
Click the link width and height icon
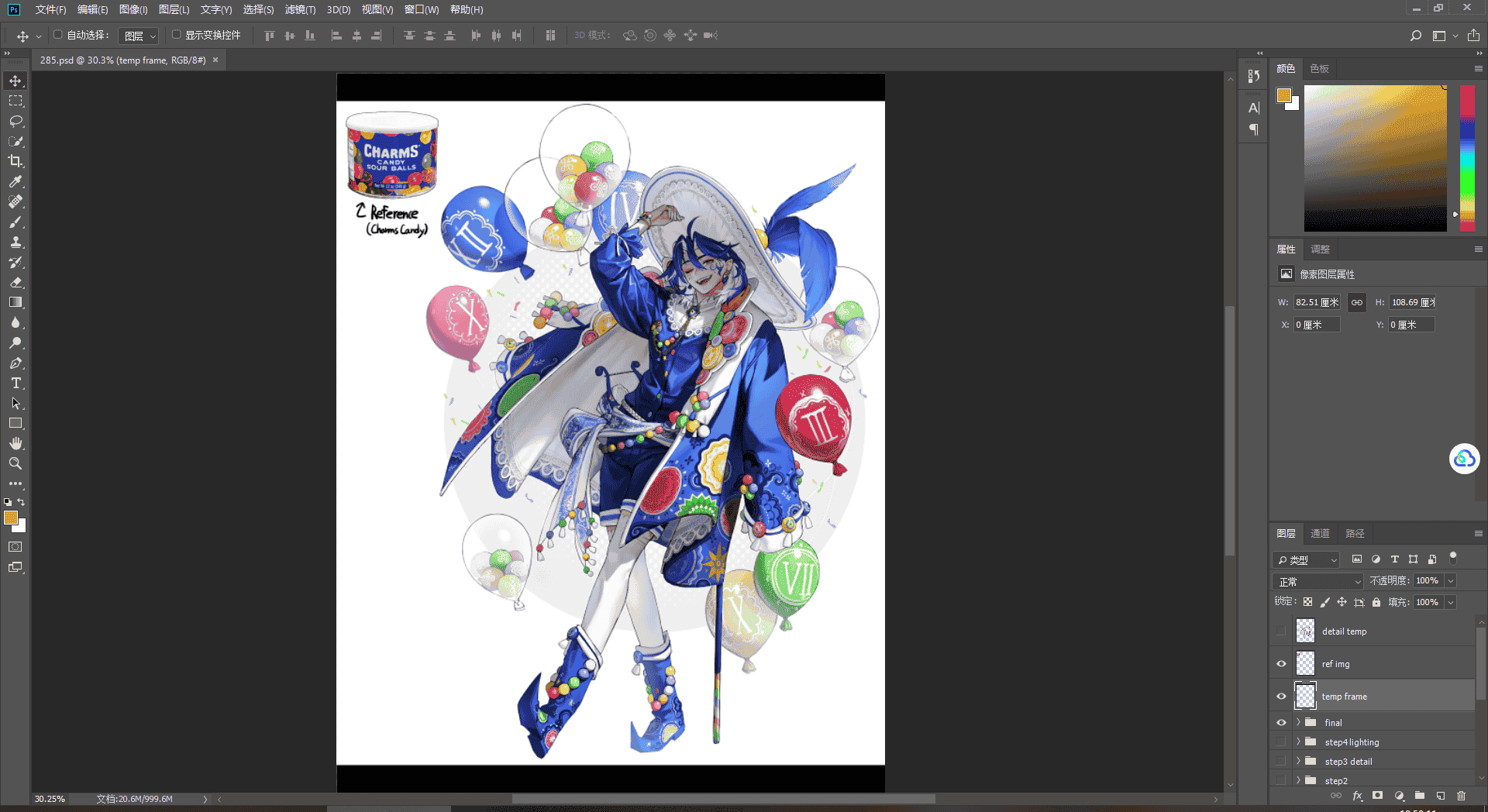pyautogui.click(x=1357, y=302)
